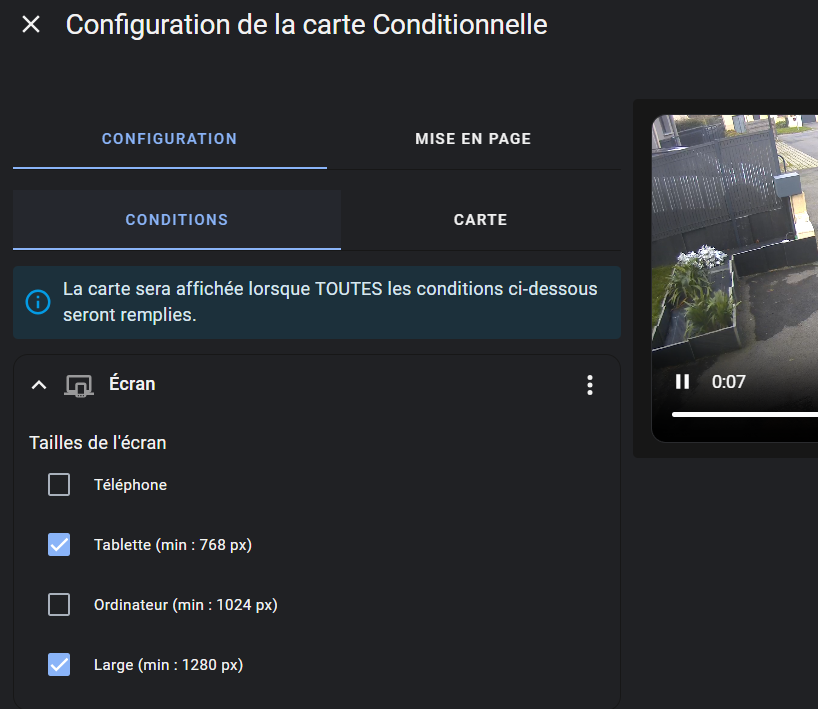The height and width of the screenshot is (709, 818).
Task: Select the Conditions sub-tab
Action: click(177, 220)
